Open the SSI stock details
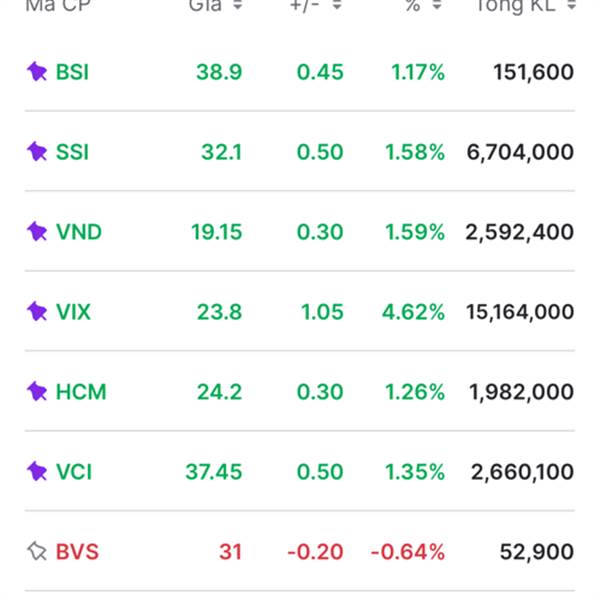 point(72,152)
